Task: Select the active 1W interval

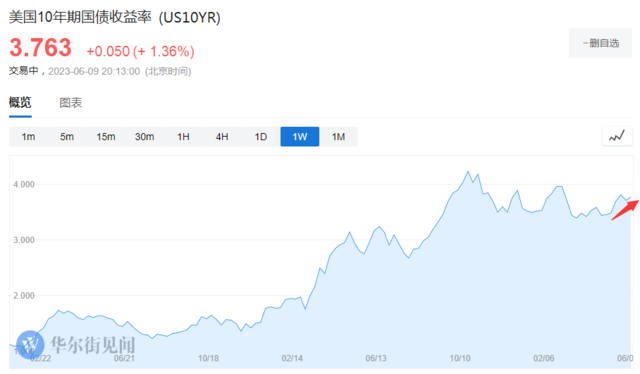Action: 300,137
